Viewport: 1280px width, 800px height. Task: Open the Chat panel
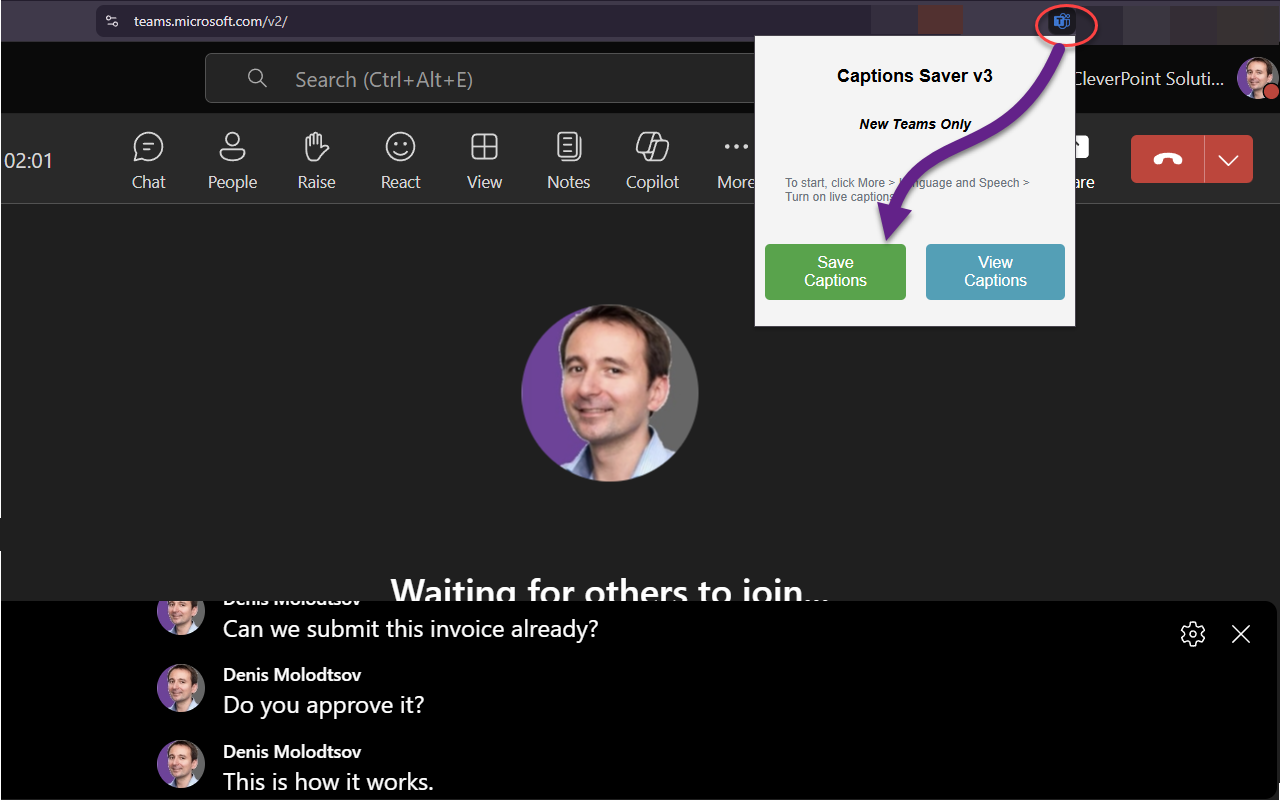[148, 160]
